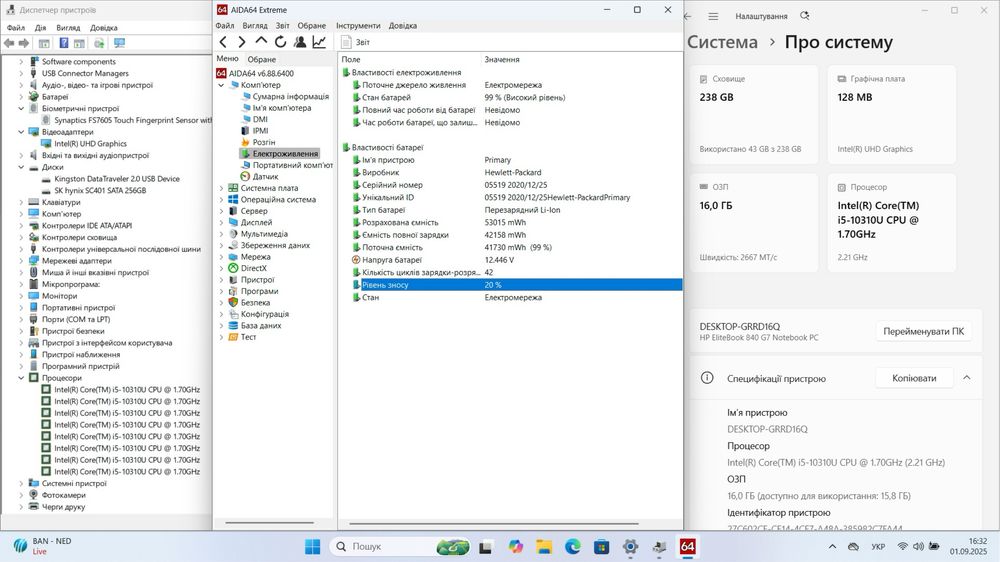Click Device Manager back arrow icon
The image size is (1000, 562).
(x=9, y=43)
